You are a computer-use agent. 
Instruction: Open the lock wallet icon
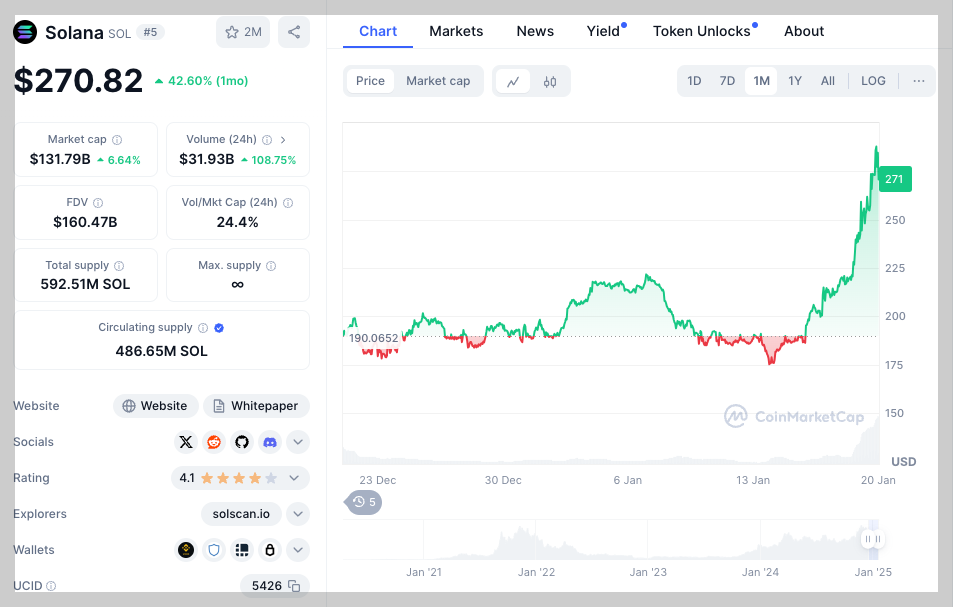tap(270, 550)
